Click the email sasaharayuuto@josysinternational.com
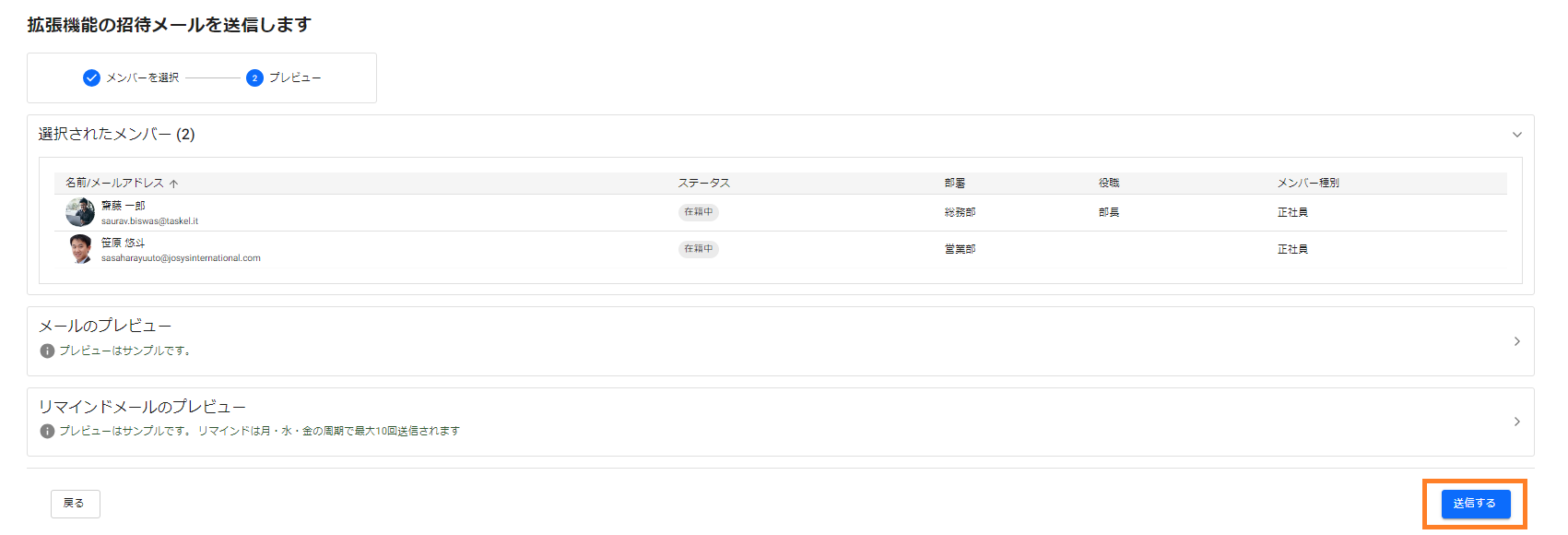The image size is (1568, 535). point(181,258)
